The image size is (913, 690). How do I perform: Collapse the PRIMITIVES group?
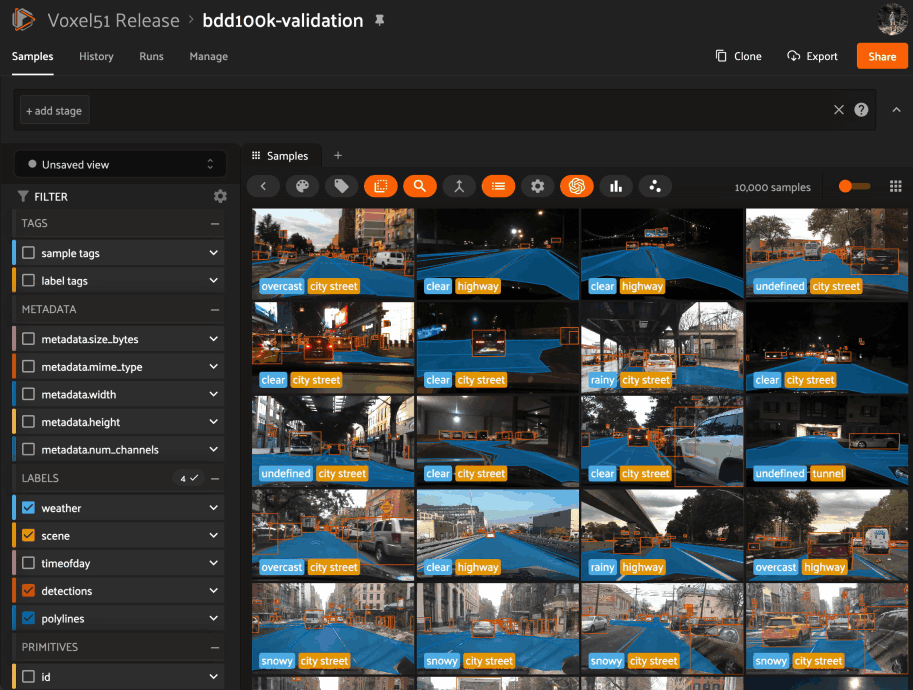(215, 647)
